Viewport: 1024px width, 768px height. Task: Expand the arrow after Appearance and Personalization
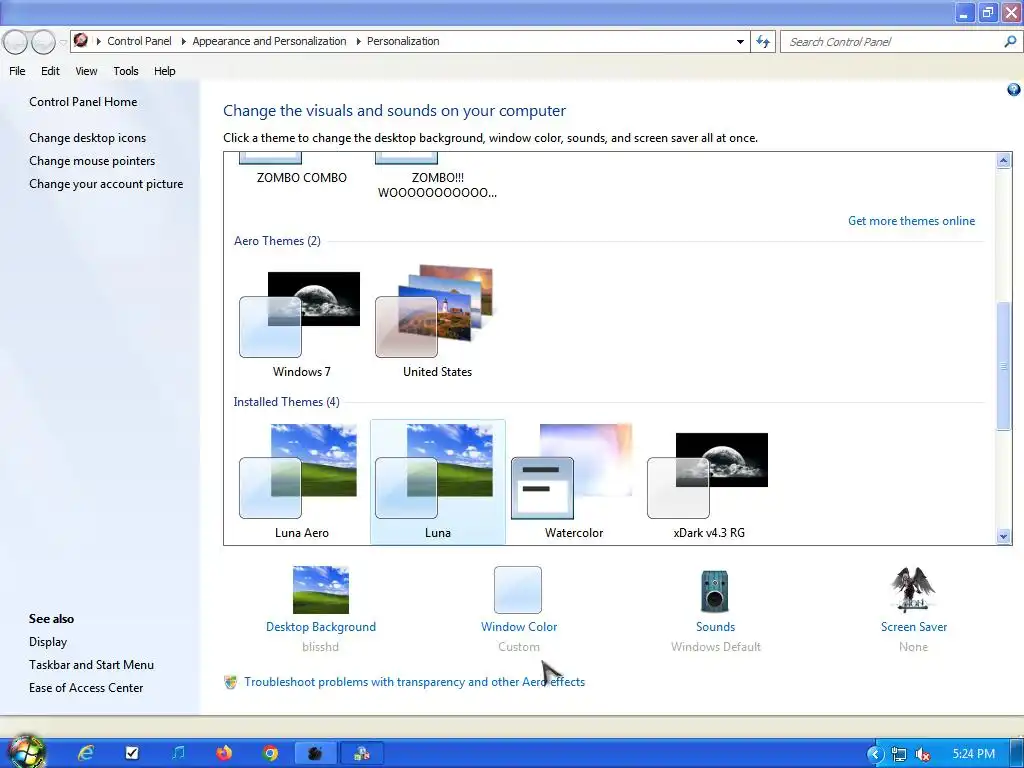tap(359, 41)
